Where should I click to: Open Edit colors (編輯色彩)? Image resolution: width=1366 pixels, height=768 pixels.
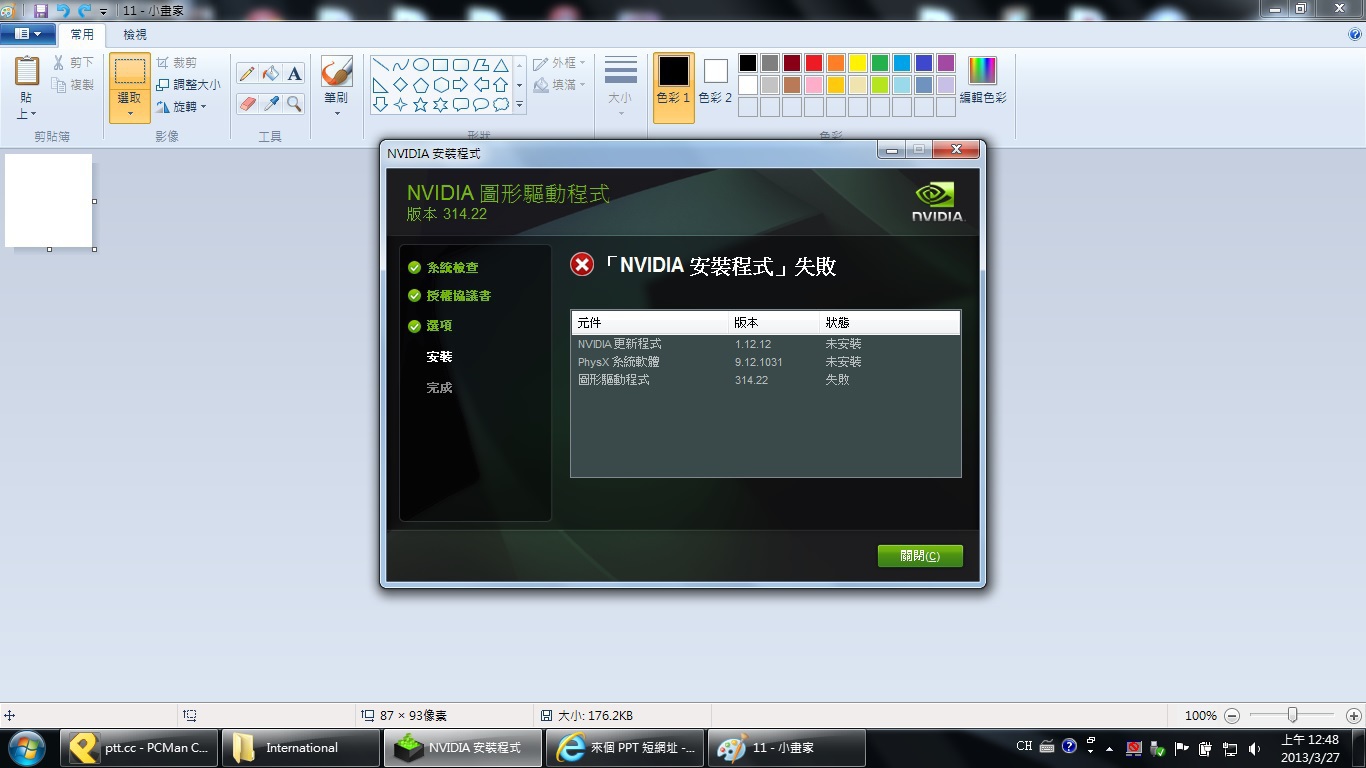tap(983, 80)
